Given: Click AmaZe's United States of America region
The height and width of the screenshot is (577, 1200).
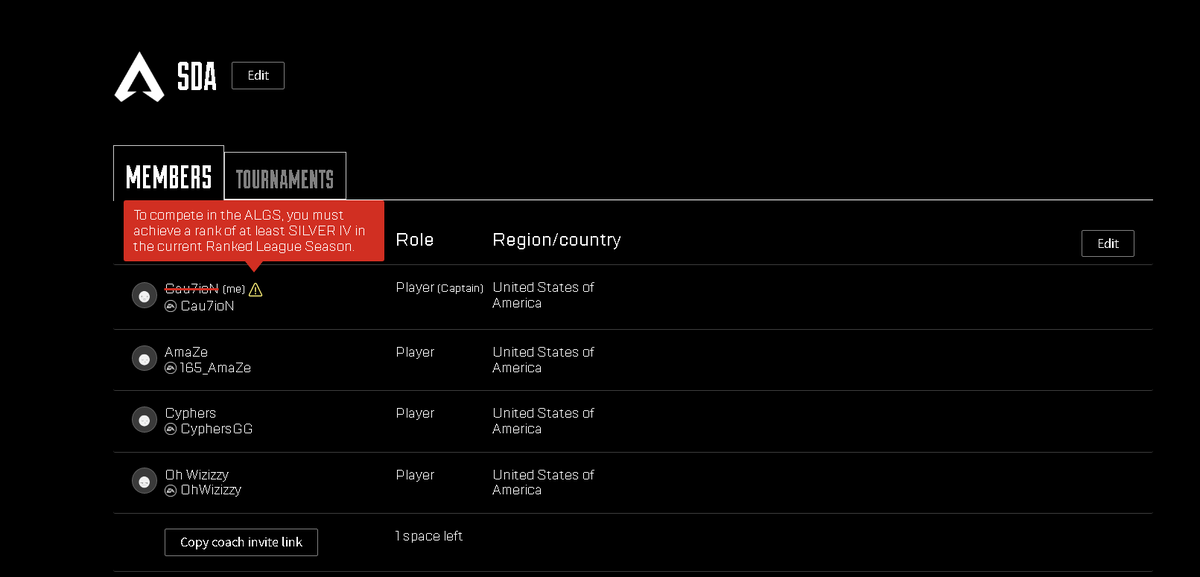Looking at the screenshot, I should click(x=543, y=360).
